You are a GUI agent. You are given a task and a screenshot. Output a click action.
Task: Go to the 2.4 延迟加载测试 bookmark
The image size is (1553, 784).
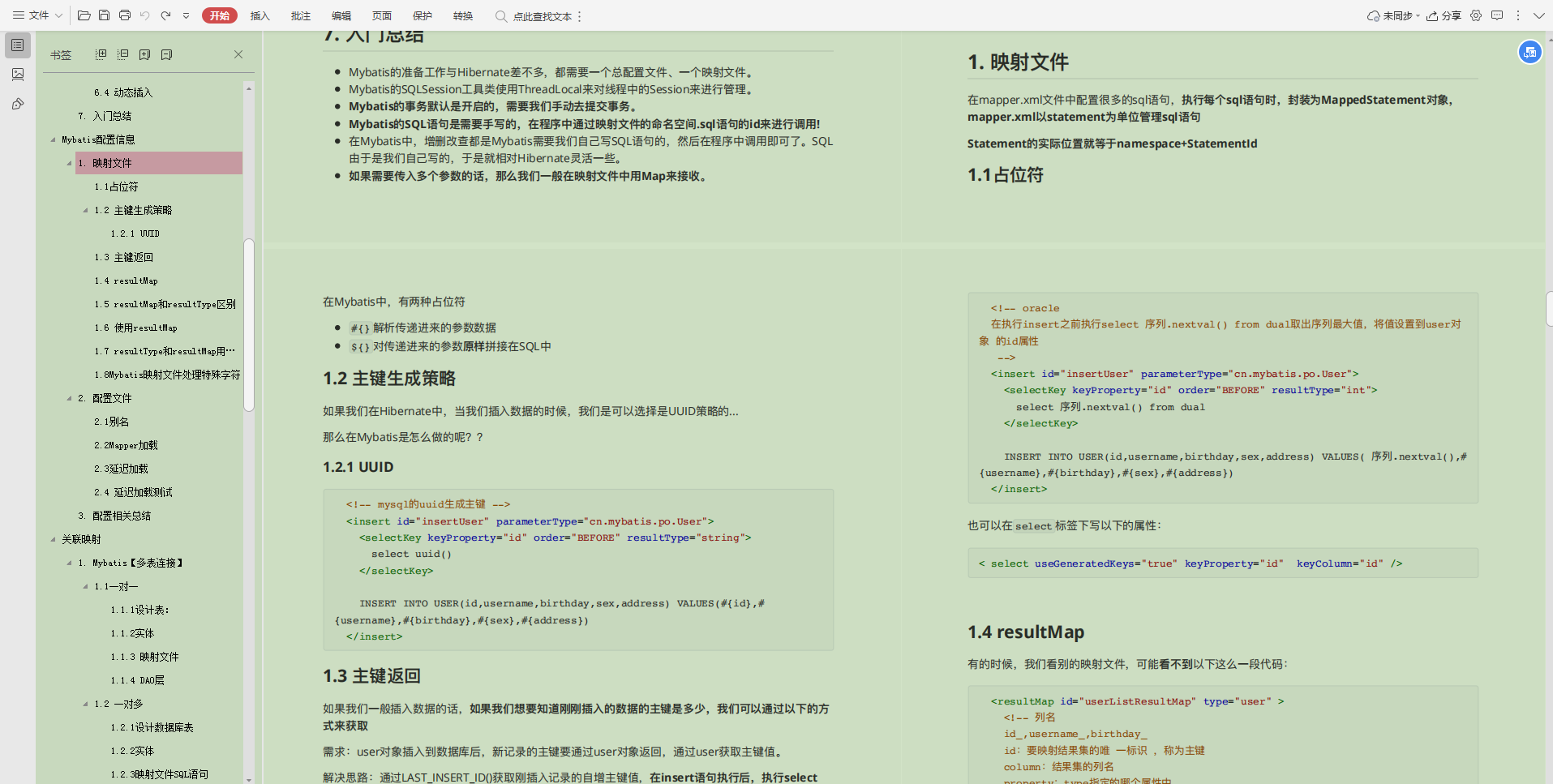pyautogui.click(x=133, y=492)
